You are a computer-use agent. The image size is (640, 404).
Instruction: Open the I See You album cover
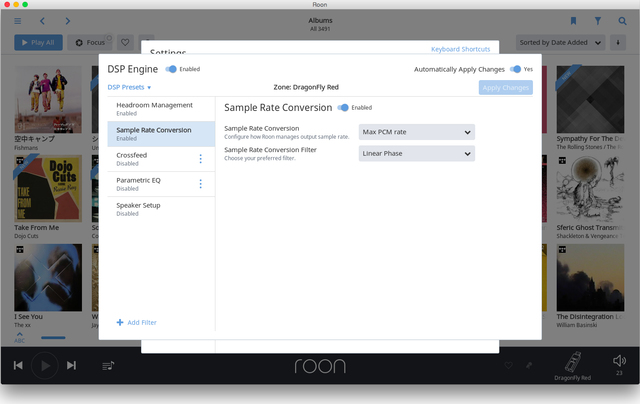click(x=48, y=277)
